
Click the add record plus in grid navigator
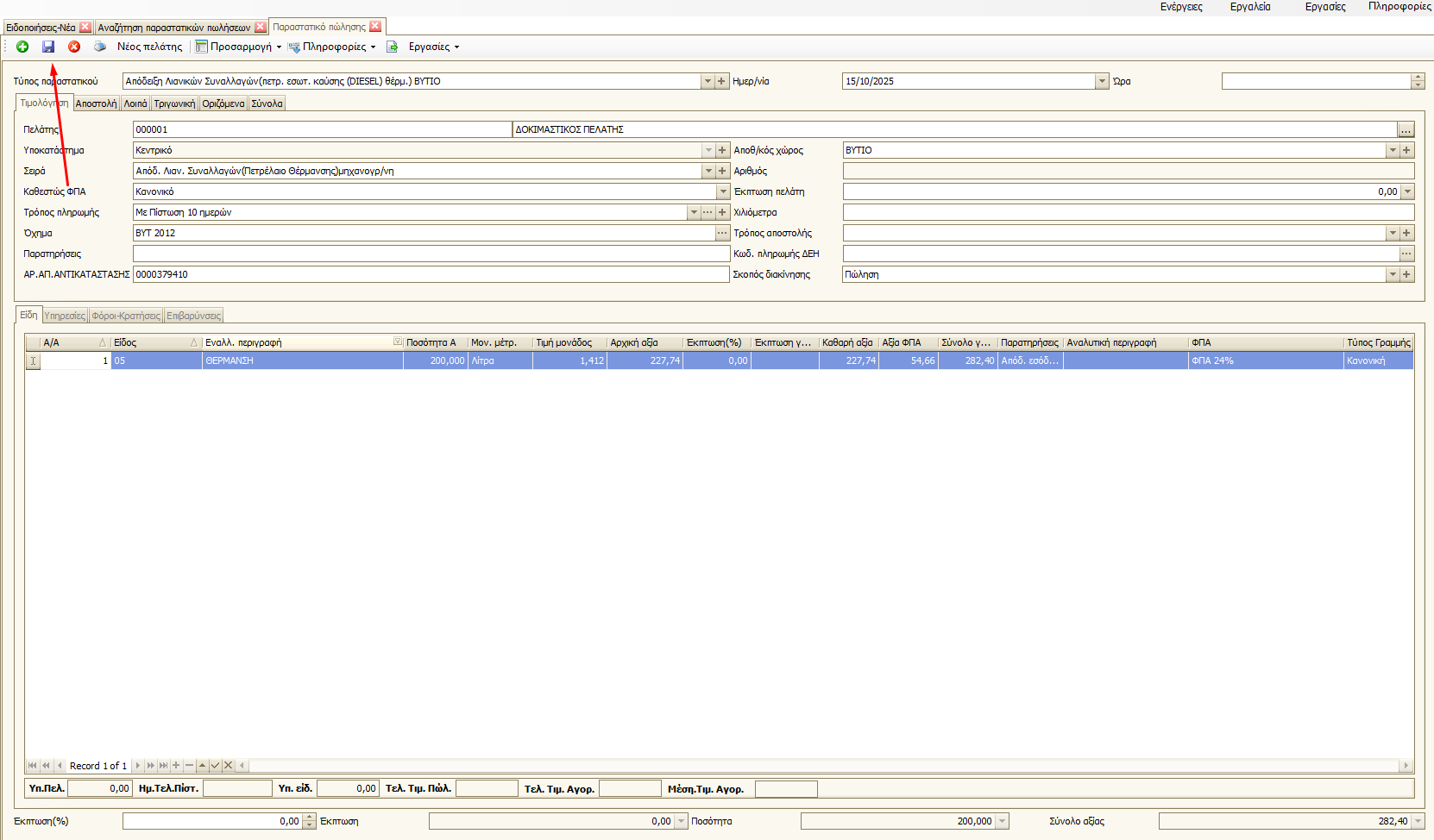[x=176, y=765]
